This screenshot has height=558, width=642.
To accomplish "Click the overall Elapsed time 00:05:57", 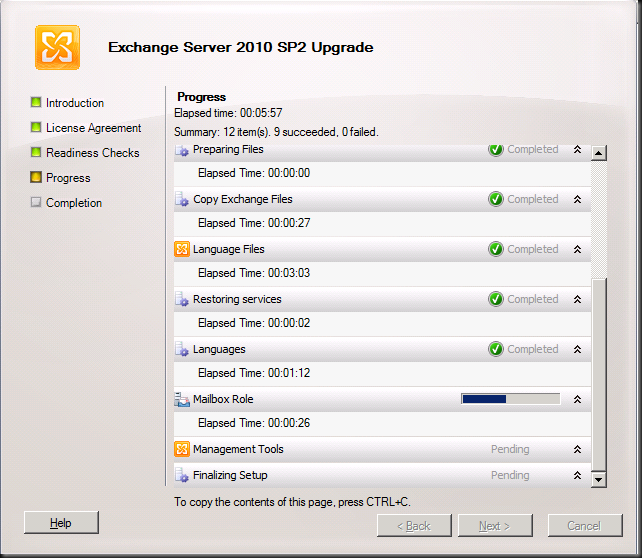I will 228,113.
